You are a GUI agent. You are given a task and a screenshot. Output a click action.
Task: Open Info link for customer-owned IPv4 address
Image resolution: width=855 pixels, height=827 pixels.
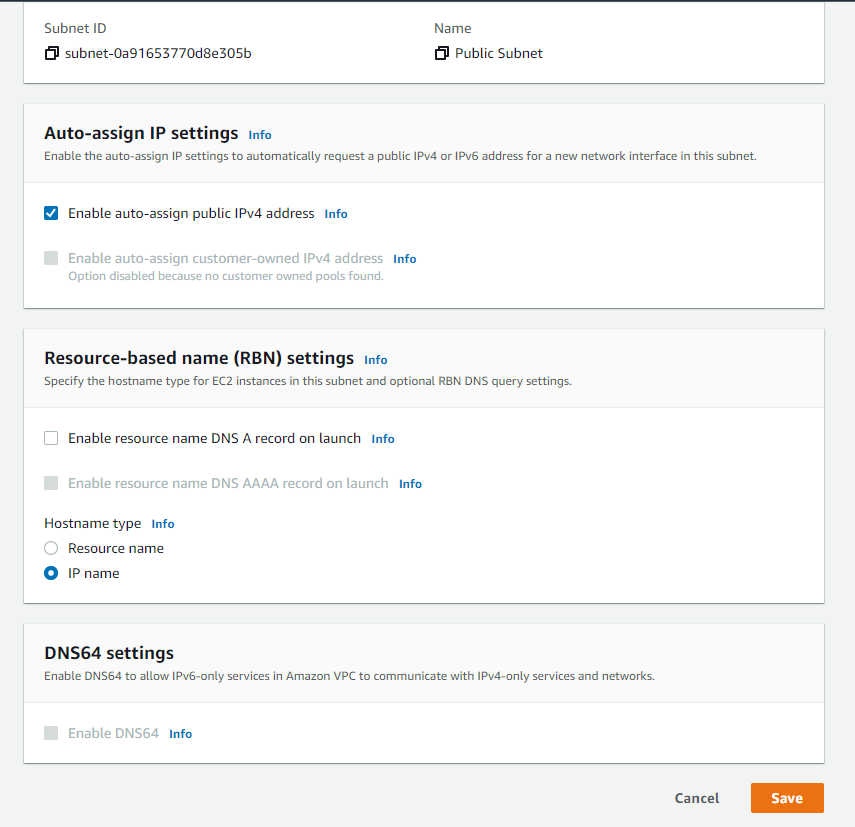tap(405, 259)
